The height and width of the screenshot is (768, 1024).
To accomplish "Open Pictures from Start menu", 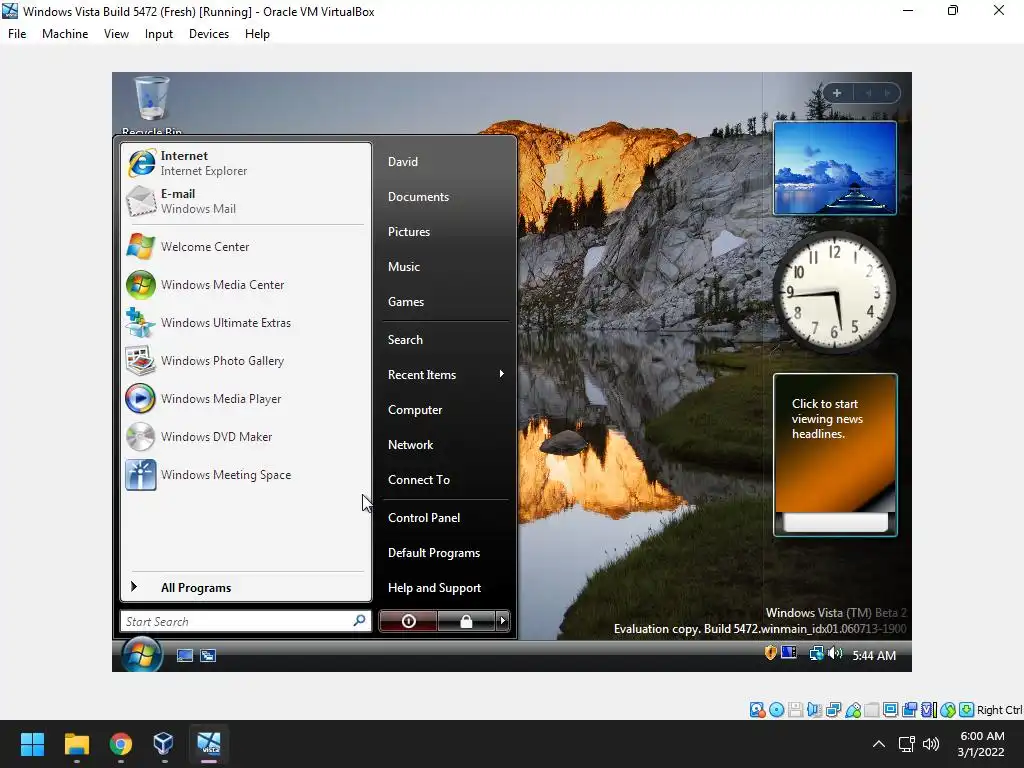I will 445,232.
